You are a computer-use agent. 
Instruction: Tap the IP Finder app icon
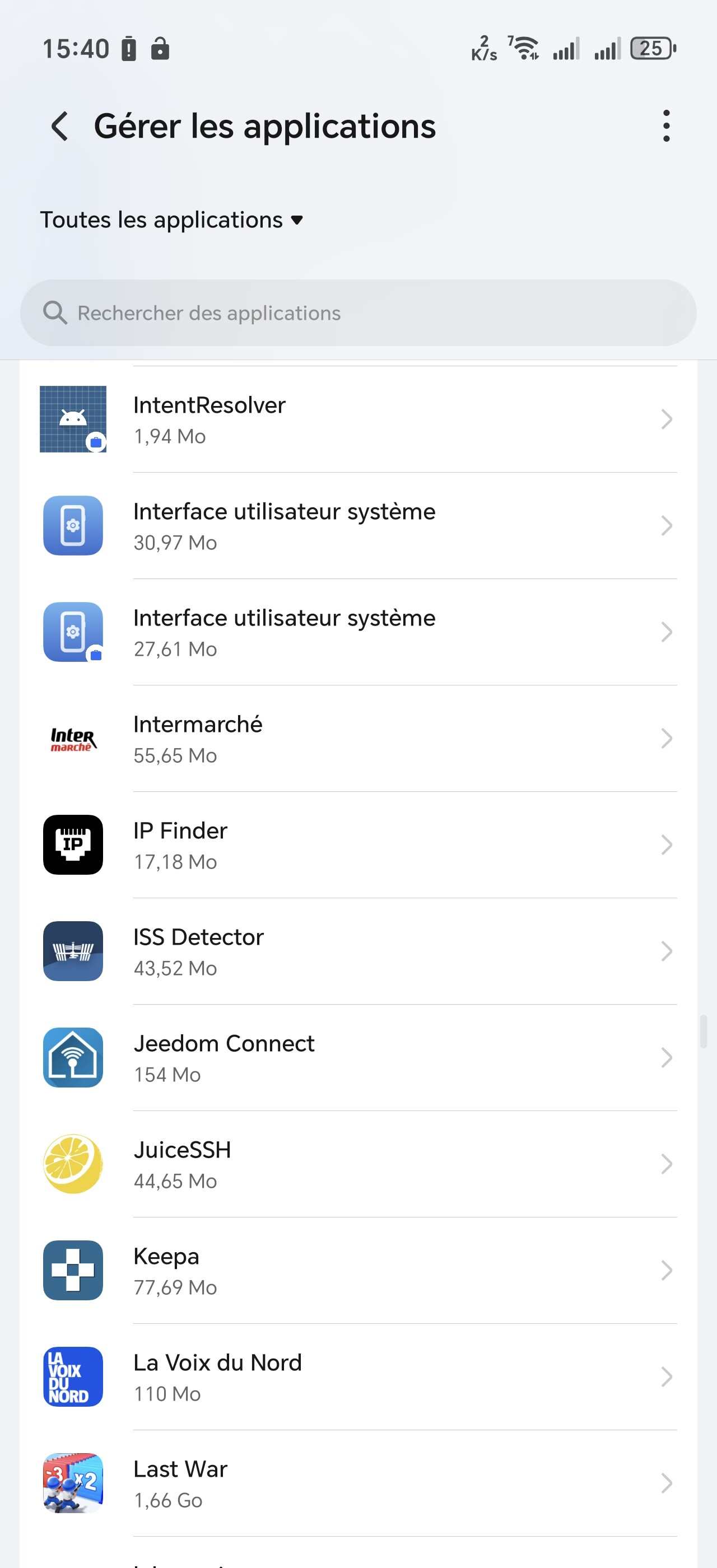(x=73, y=845)
